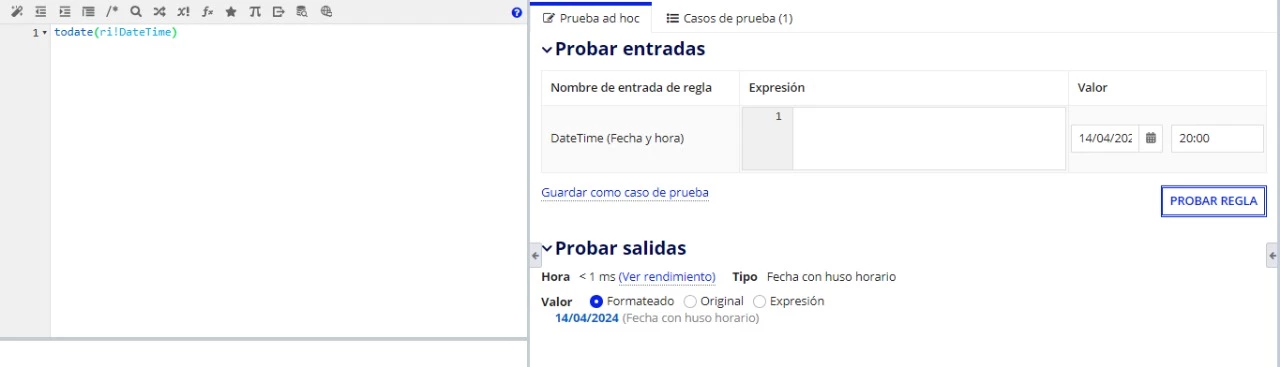Click the shuffle arrows toolbar icon
The height and width of the screenshot is (367, 1280).
(159, 12)
